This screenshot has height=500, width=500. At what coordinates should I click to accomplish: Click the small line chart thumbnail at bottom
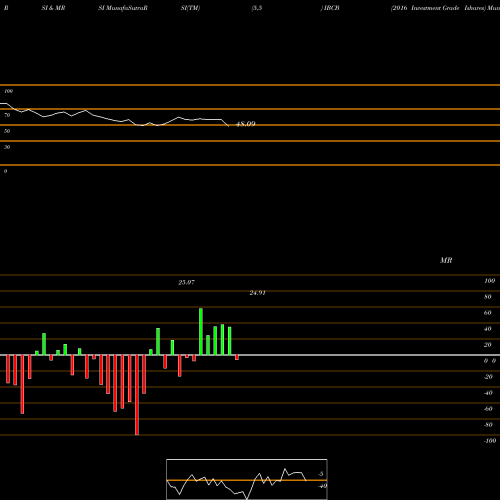click(247, 479)
